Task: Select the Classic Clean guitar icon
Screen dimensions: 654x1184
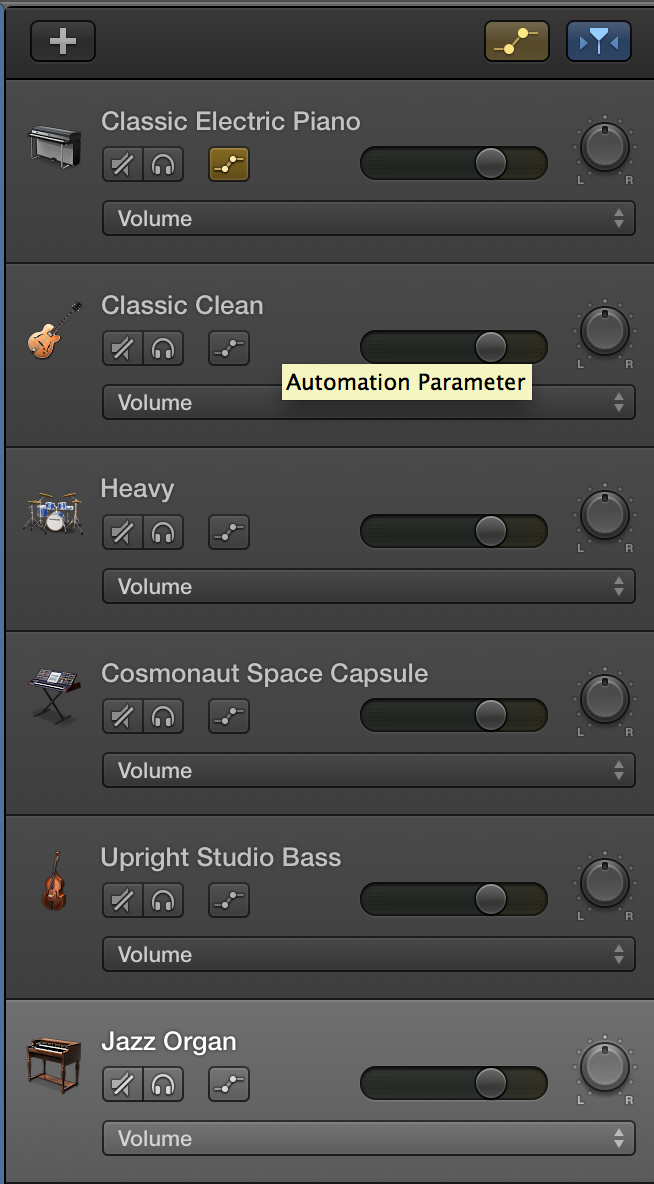Action: coord(54,331)
